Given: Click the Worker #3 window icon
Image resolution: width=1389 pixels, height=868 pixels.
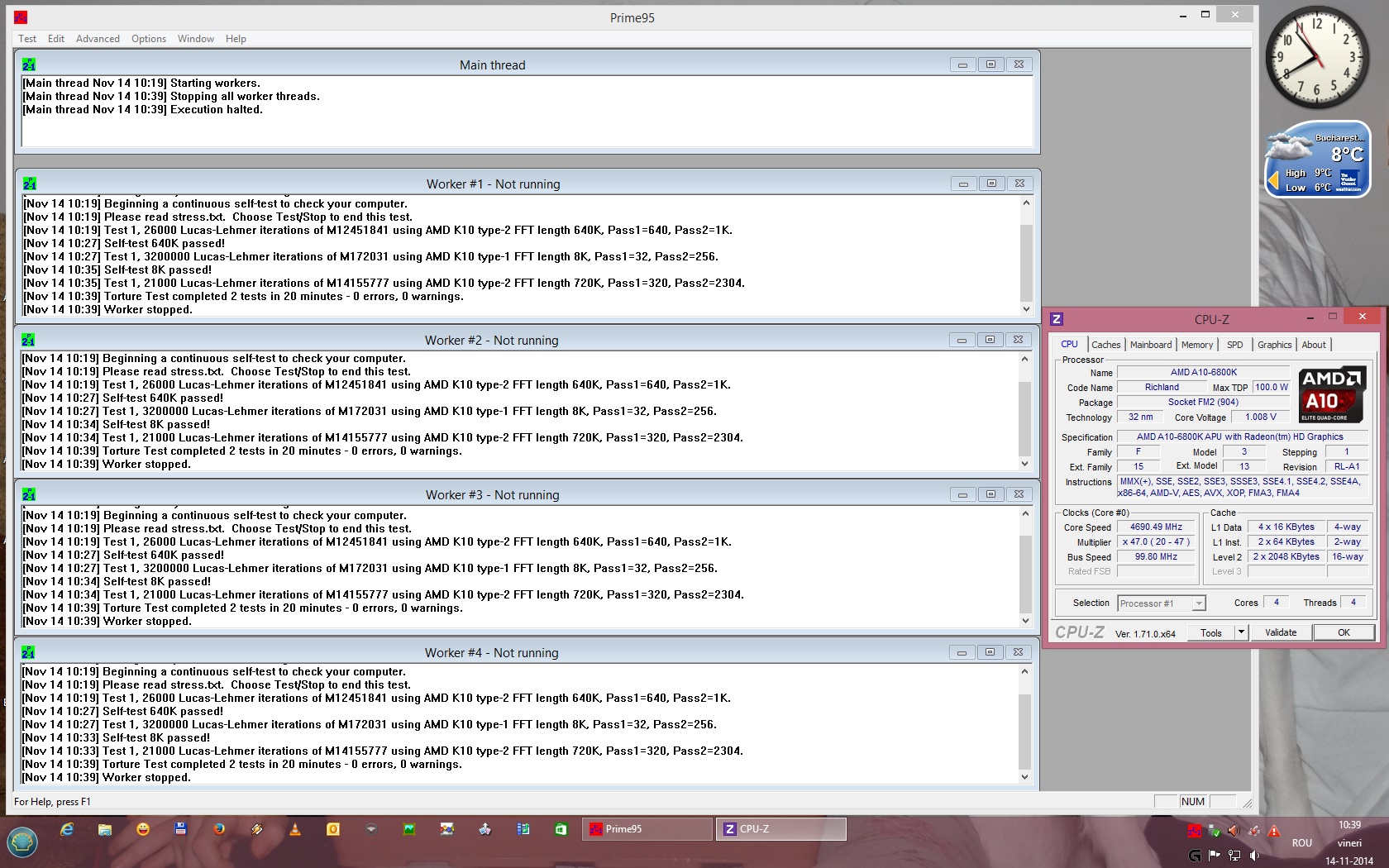Looking at the screenshot, I should (29, 494).
